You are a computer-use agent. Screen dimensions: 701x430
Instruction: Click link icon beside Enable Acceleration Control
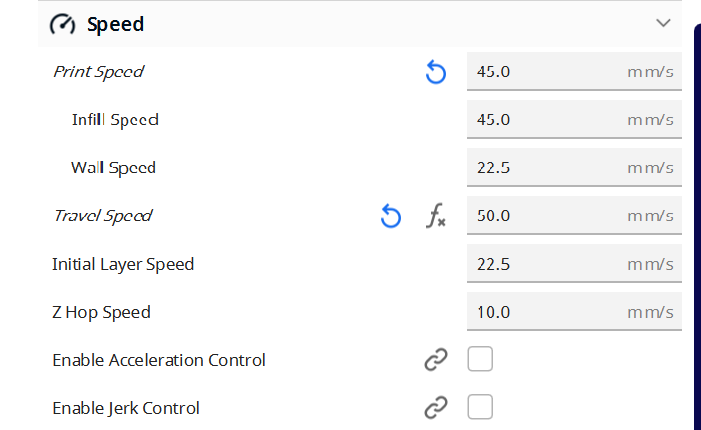436,360
